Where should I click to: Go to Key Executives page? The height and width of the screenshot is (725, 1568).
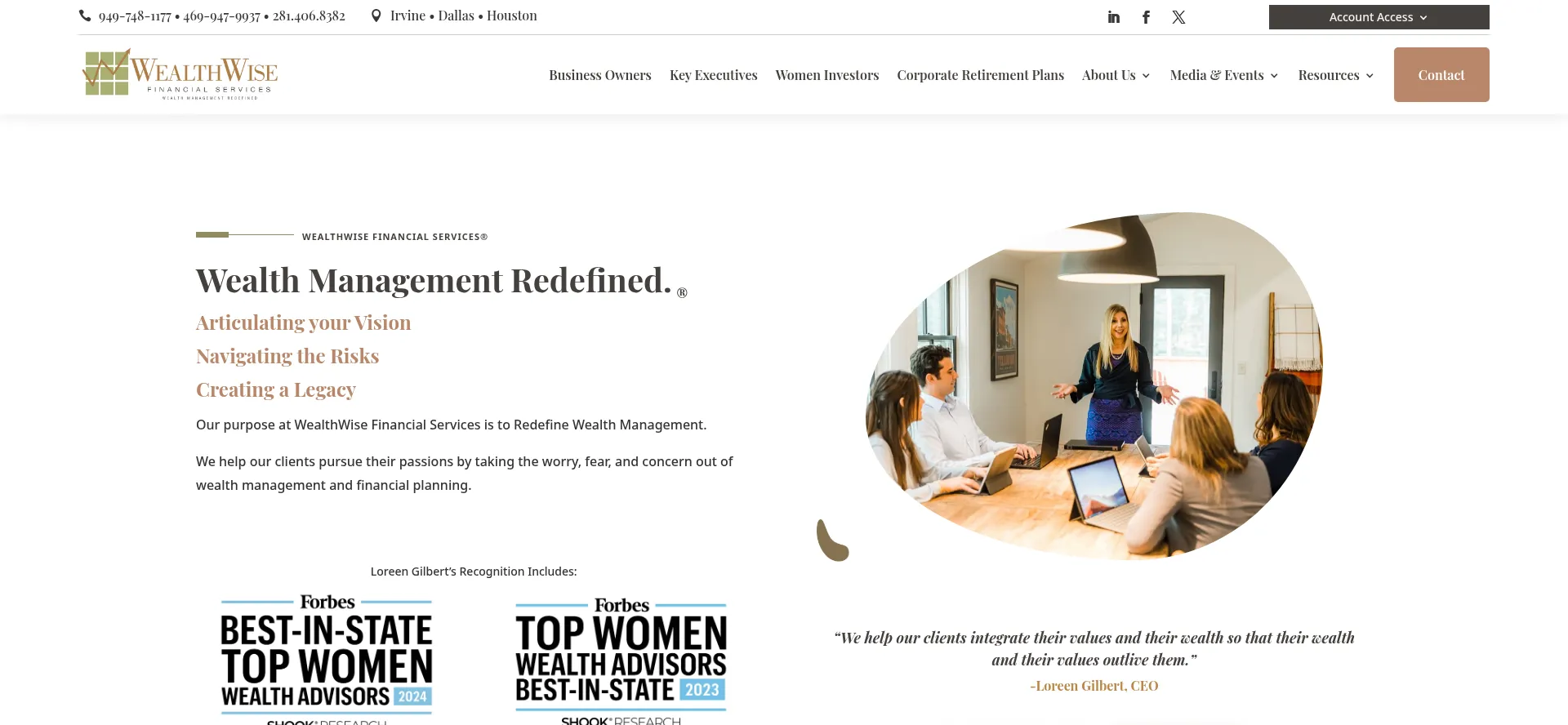[714, 75]
